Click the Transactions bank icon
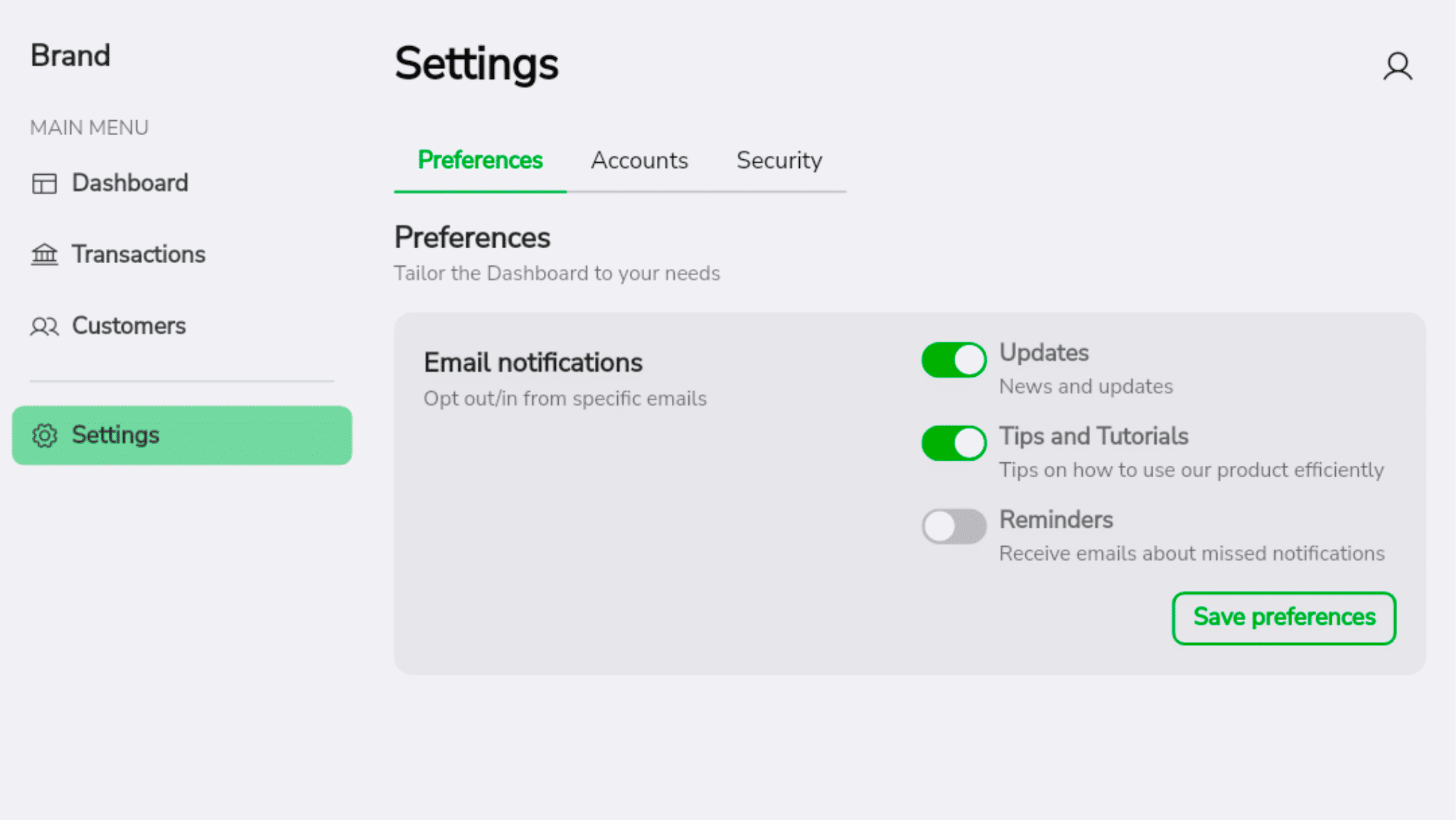 point(44,254)
